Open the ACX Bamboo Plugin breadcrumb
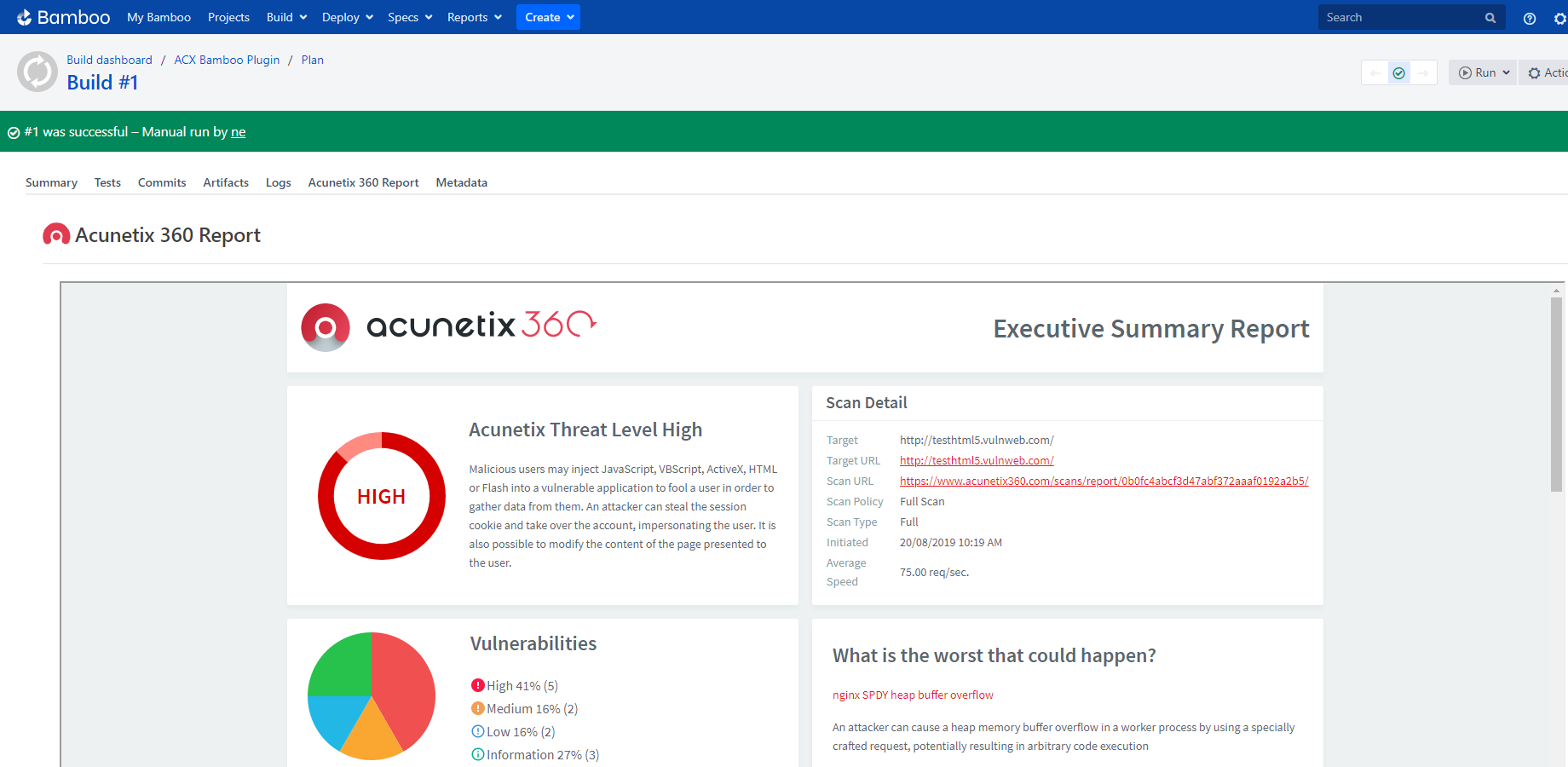Image resolution: width=1568 pixels, height=767 pixels. tap(227, 60)
